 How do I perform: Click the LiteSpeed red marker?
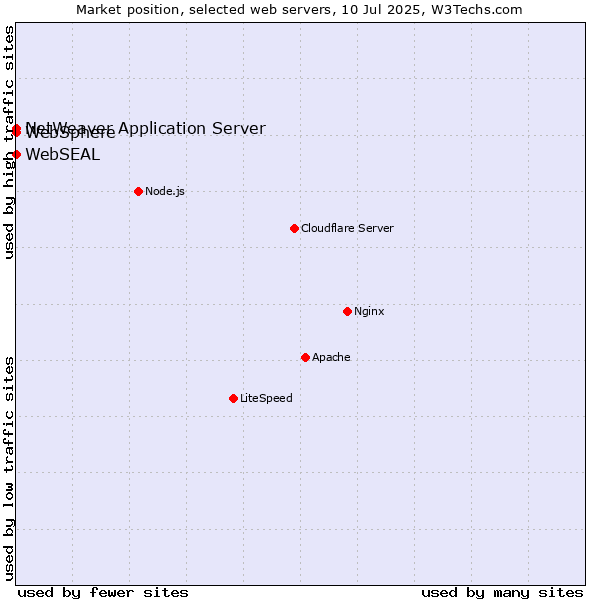pos(233,399)
